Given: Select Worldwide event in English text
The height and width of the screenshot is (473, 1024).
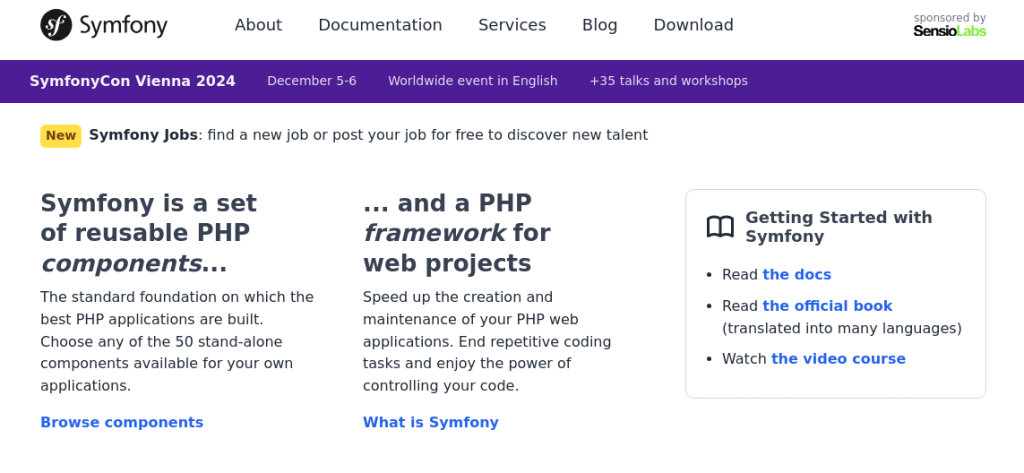Looking at the screenshot, I should click(473, 81).
